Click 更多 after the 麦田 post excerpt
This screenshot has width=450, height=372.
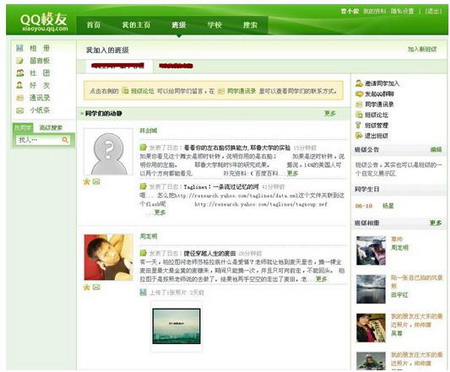(x=321, y=279)
